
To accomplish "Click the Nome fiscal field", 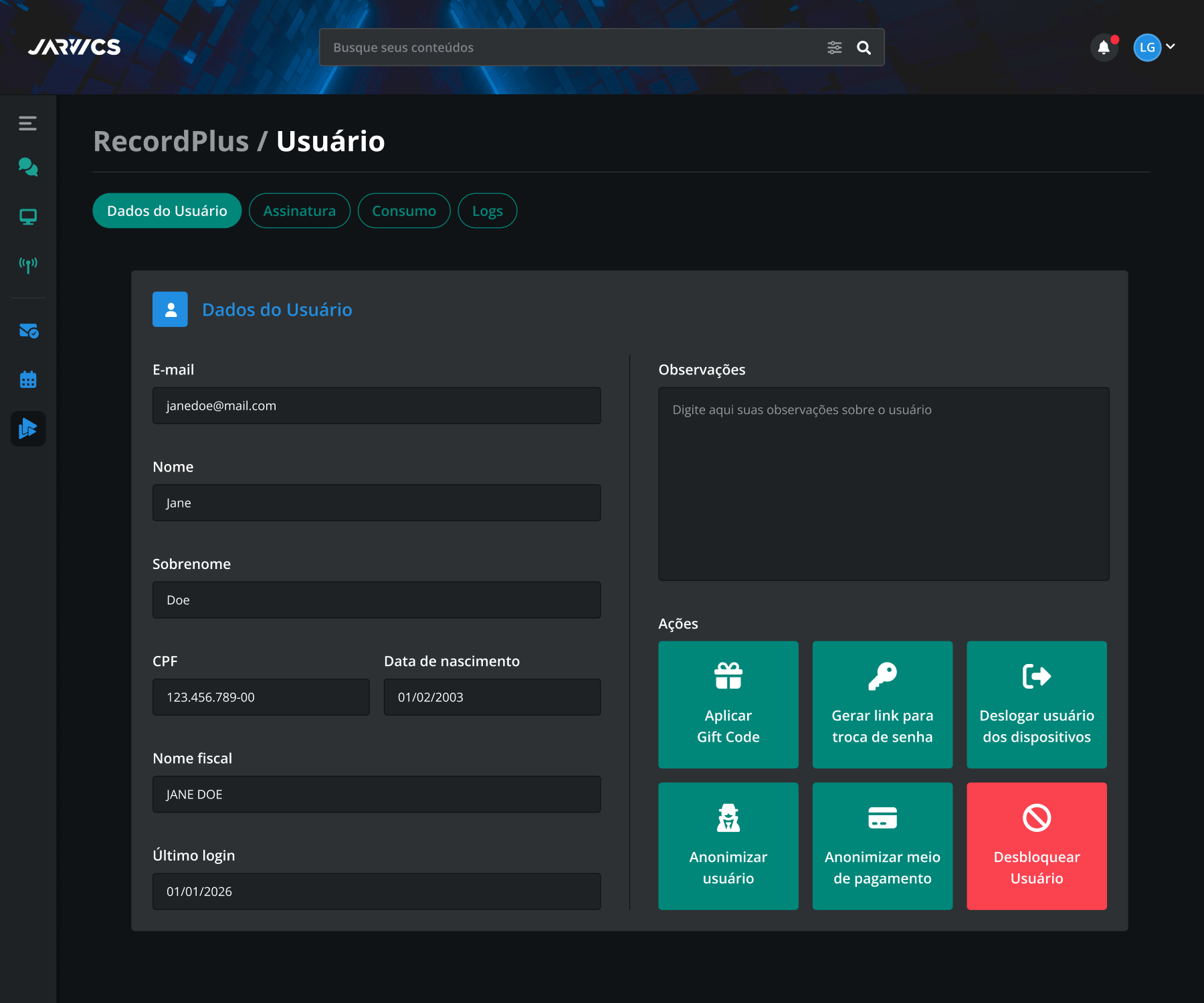I will 377,794.
